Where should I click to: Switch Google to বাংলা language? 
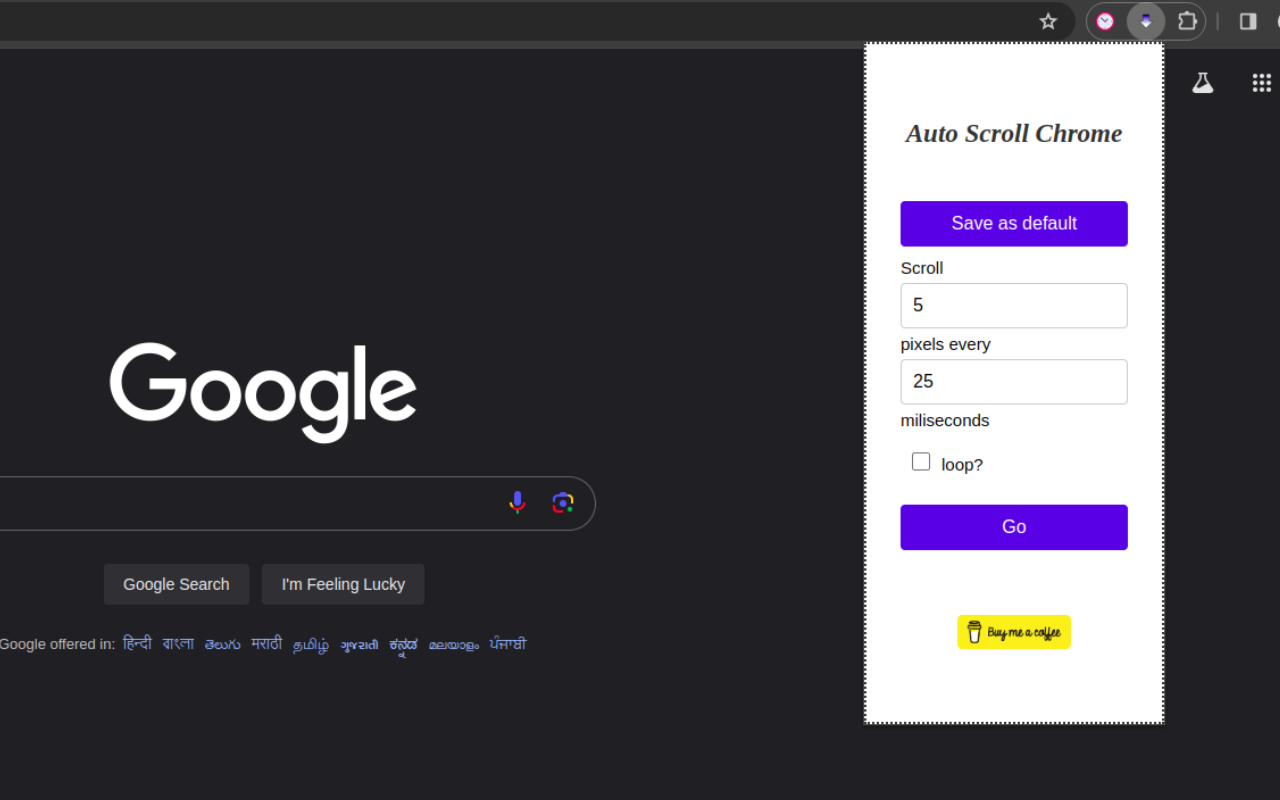pos(178,644)
